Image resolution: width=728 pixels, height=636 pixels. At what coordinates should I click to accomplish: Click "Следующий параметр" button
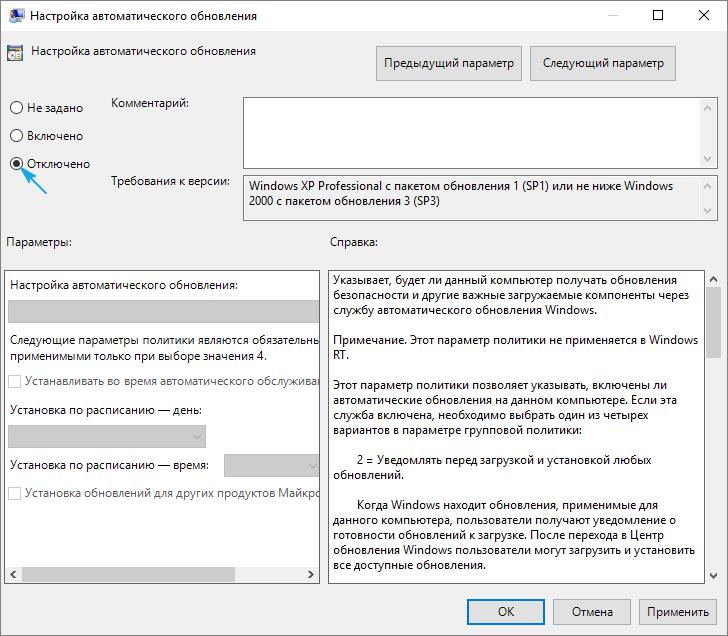[x=602, y=63]
